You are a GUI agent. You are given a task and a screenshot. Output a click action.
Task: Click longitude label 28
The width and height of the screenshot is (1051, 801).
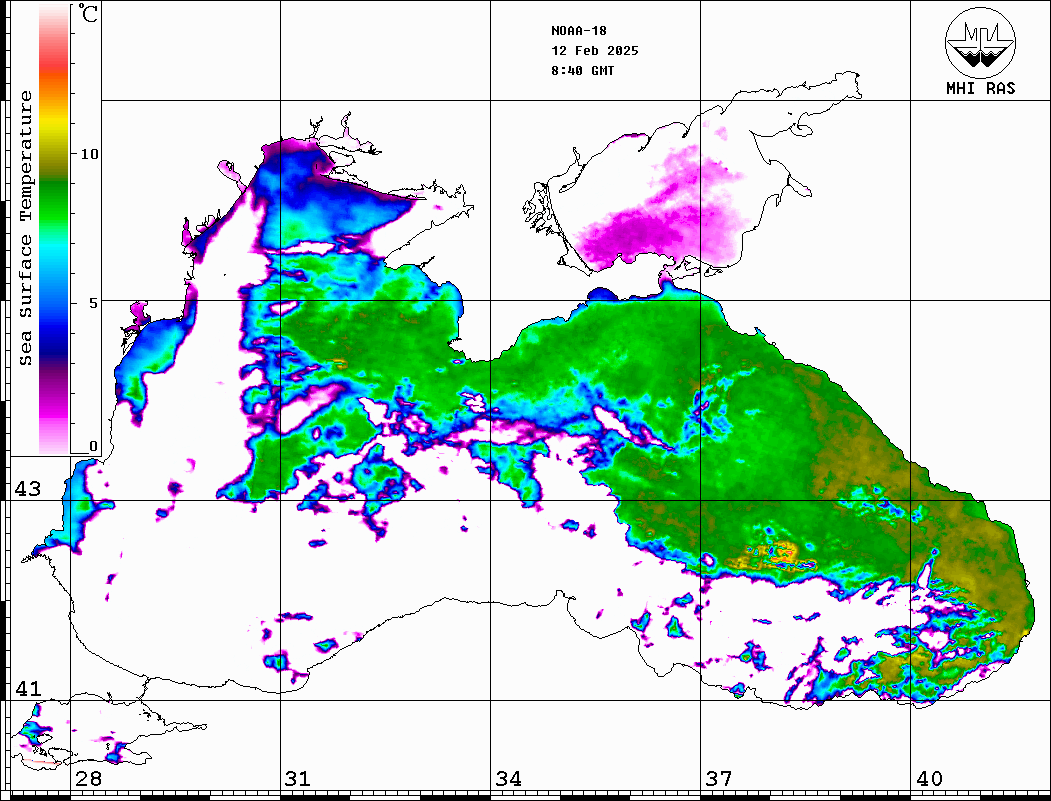click(x=88, y=778)
